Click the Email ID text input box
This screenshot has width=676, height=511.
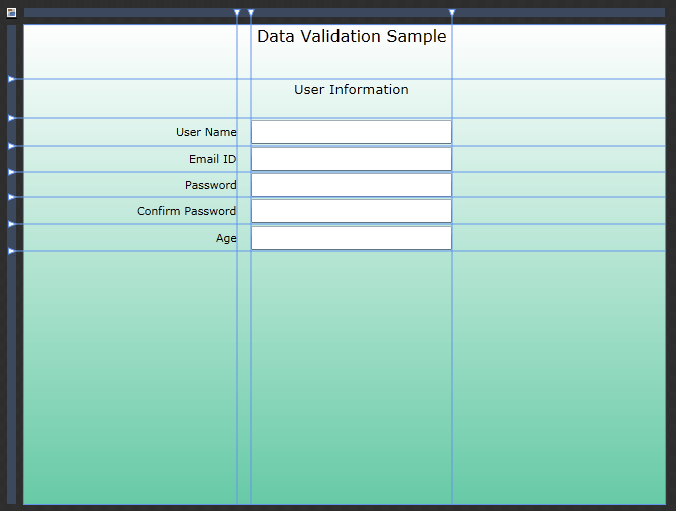(x=351, y=159)
